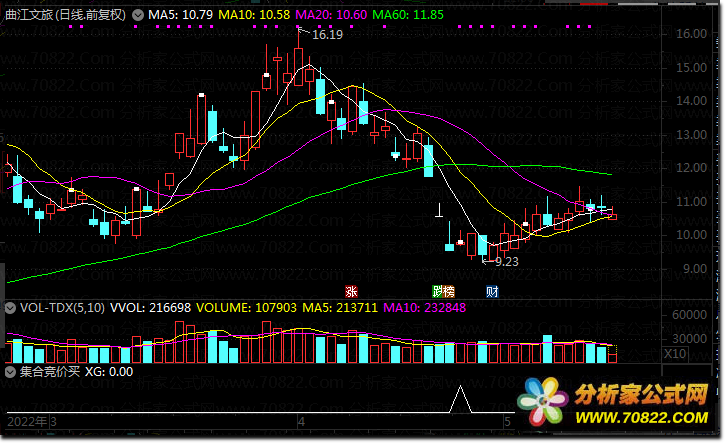Click the MA10: 10.58 label
This screenshot has height=443, width=726.
pos(254,15)
